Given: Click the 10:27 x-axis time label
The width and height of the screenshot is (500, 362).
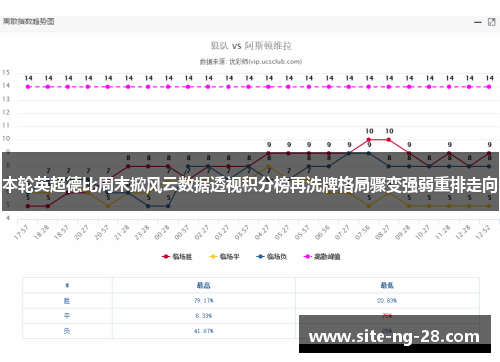Looking at the screenshot, I should [x=422, y=232].
